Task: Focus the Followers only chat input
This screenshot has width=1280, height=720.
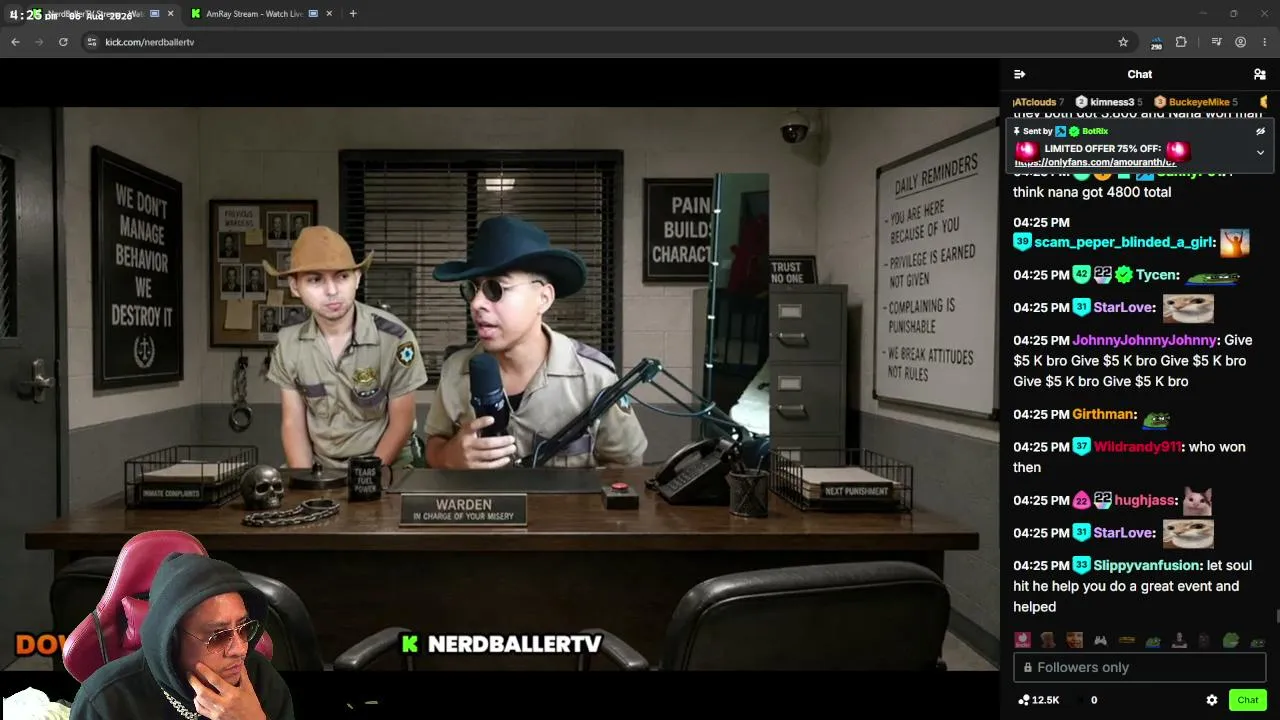Action: click(1140, 667)
